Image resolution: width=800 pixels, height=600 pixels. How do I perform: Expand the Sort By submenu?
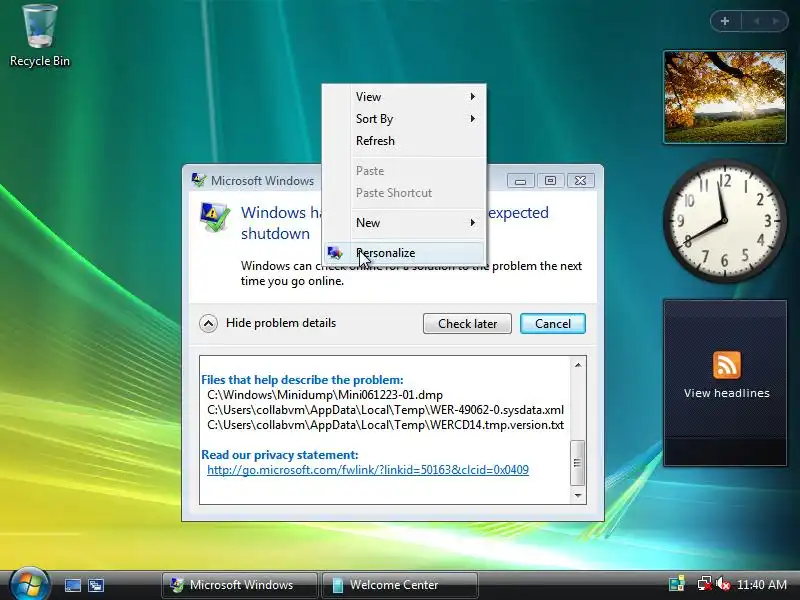403,119
